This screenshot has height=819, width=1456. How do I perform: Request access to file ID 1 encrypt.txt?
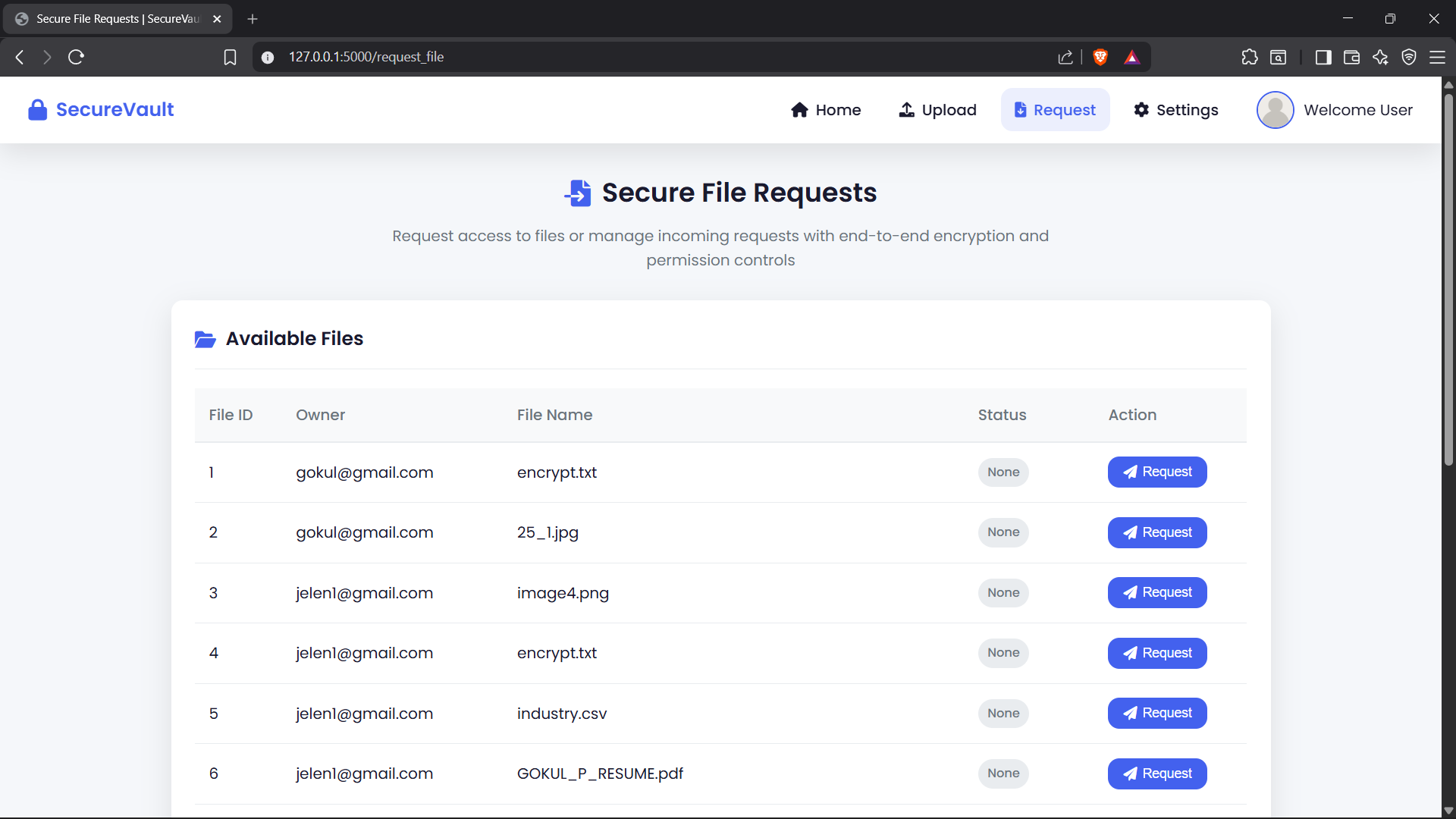coord(1156,472)
